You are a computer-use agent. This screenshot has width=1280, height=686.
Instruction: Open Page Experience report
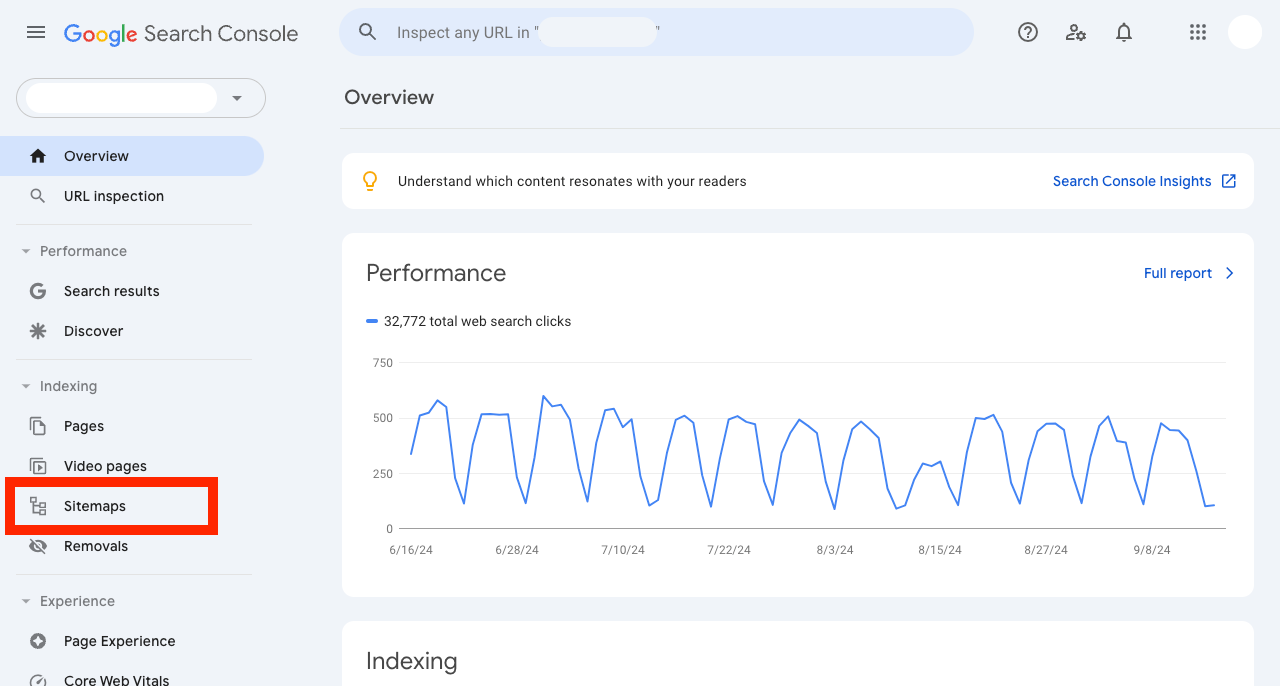point(132,641)
